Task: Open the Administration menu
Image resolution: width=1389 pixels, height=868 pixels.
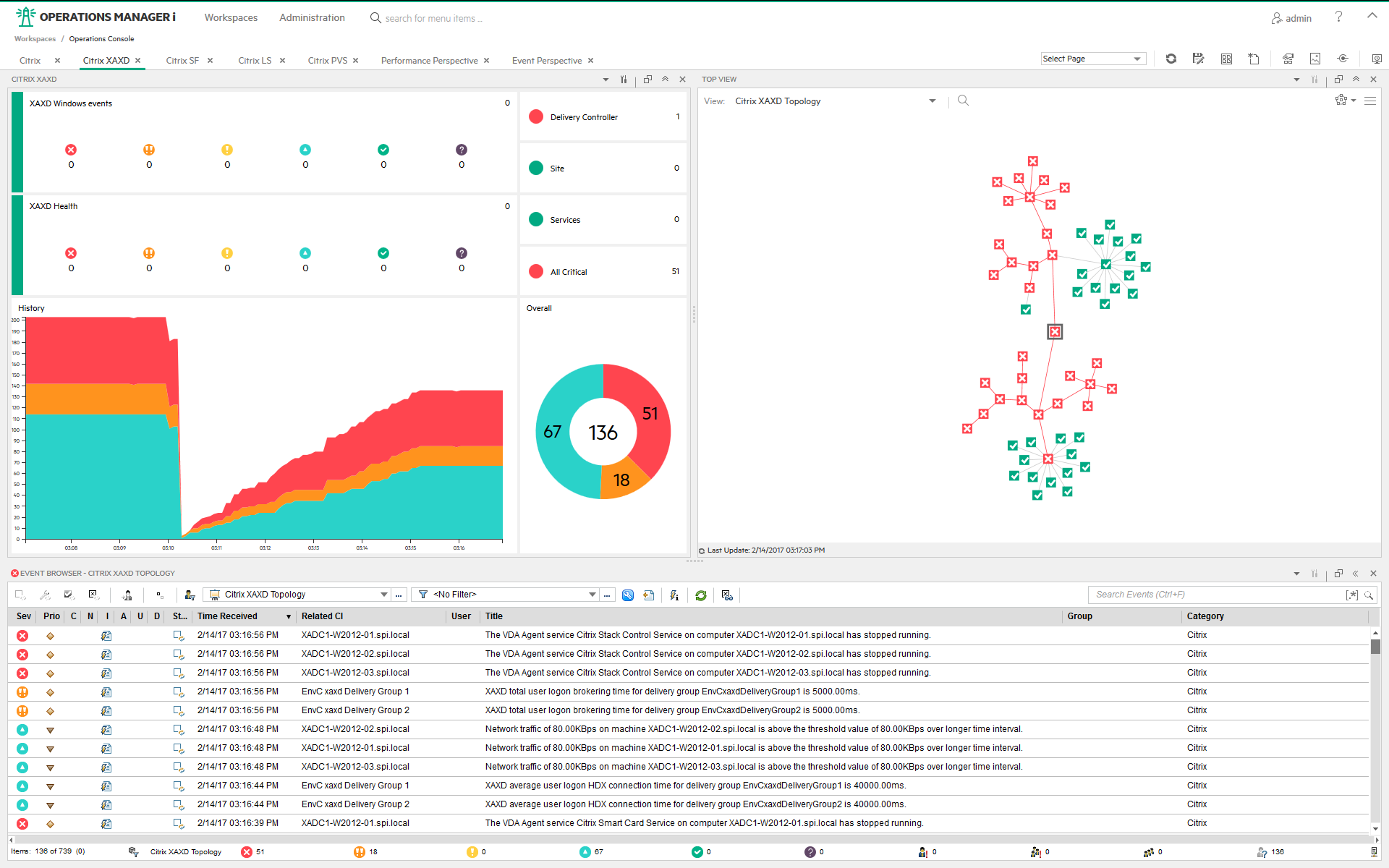Action: [x=312, y=17]
